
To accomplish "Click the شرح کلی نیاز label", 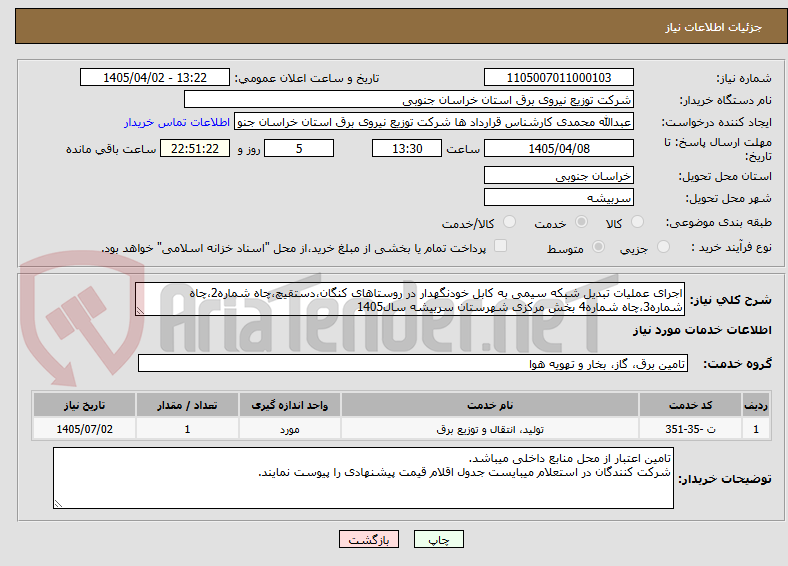I will click(731, 300).
